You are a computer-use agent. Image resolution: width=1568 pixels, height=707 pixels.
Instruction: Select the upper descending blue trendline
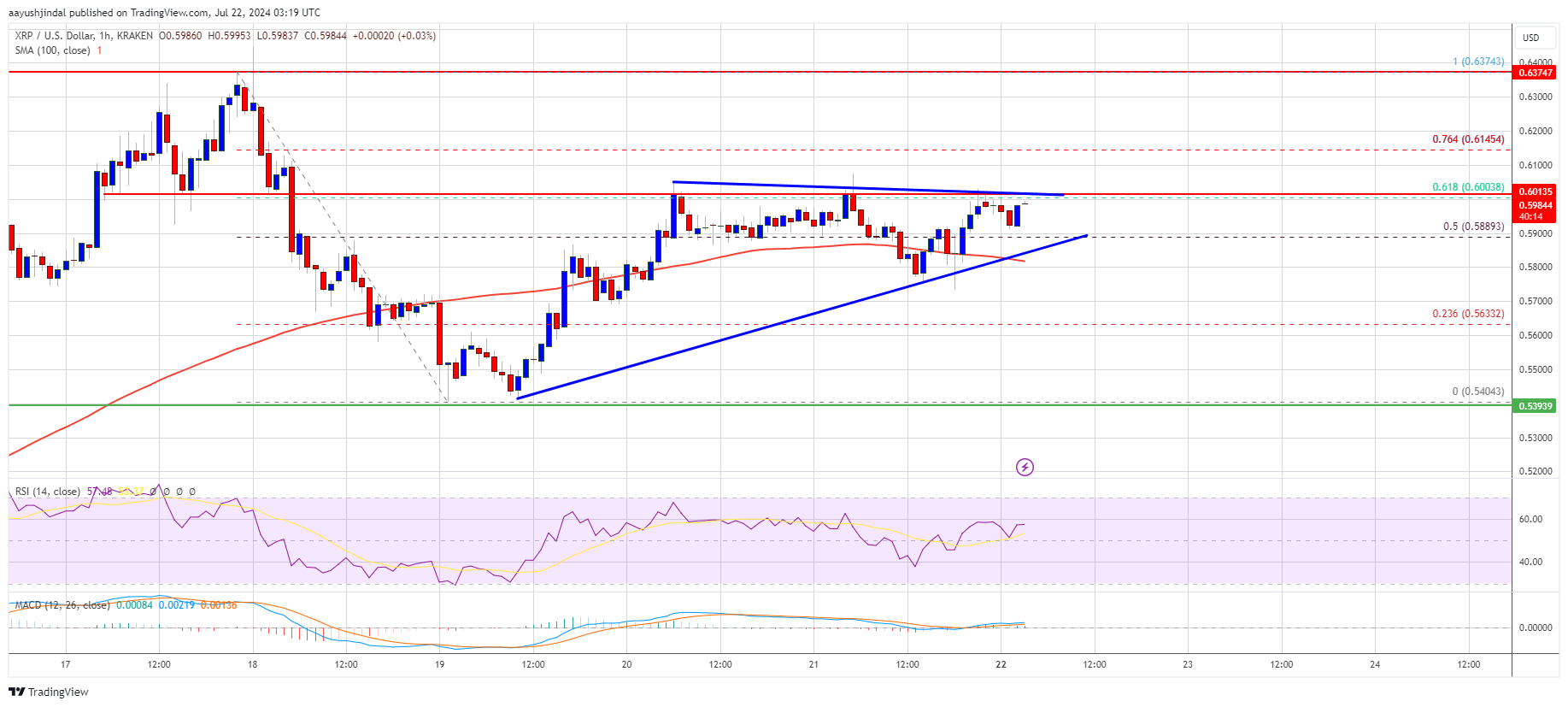click(x=867, y=188)
